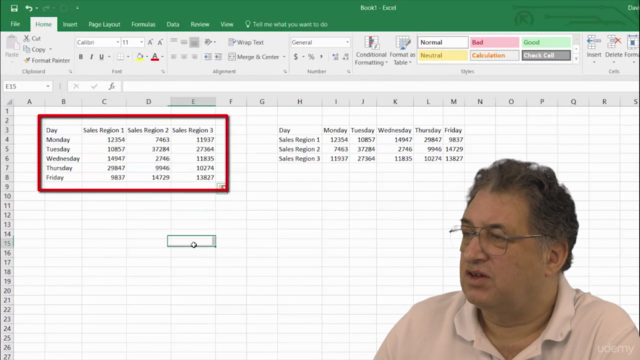Click the Undo arrow icon

(28, 8)
